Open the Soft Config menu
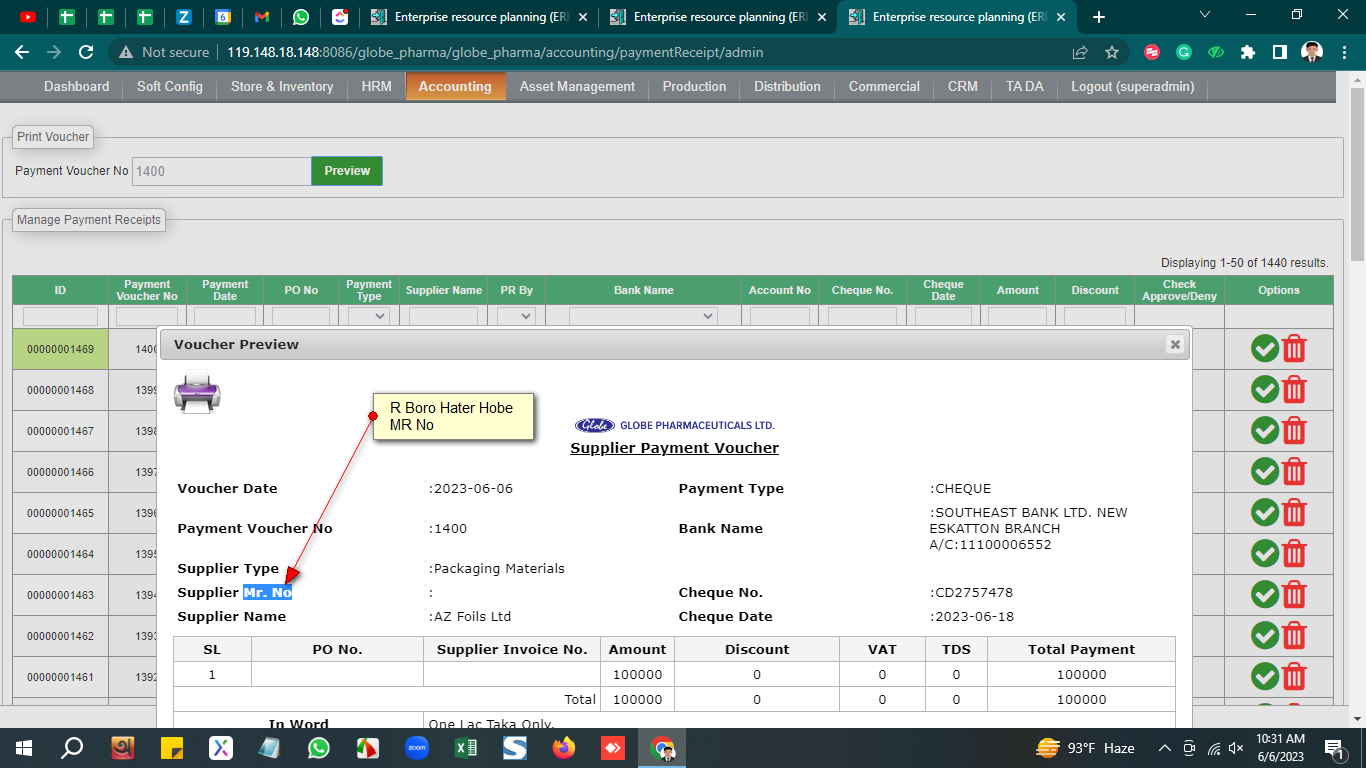Viewport: 1366px width, 768px height. tap(170, 87)
